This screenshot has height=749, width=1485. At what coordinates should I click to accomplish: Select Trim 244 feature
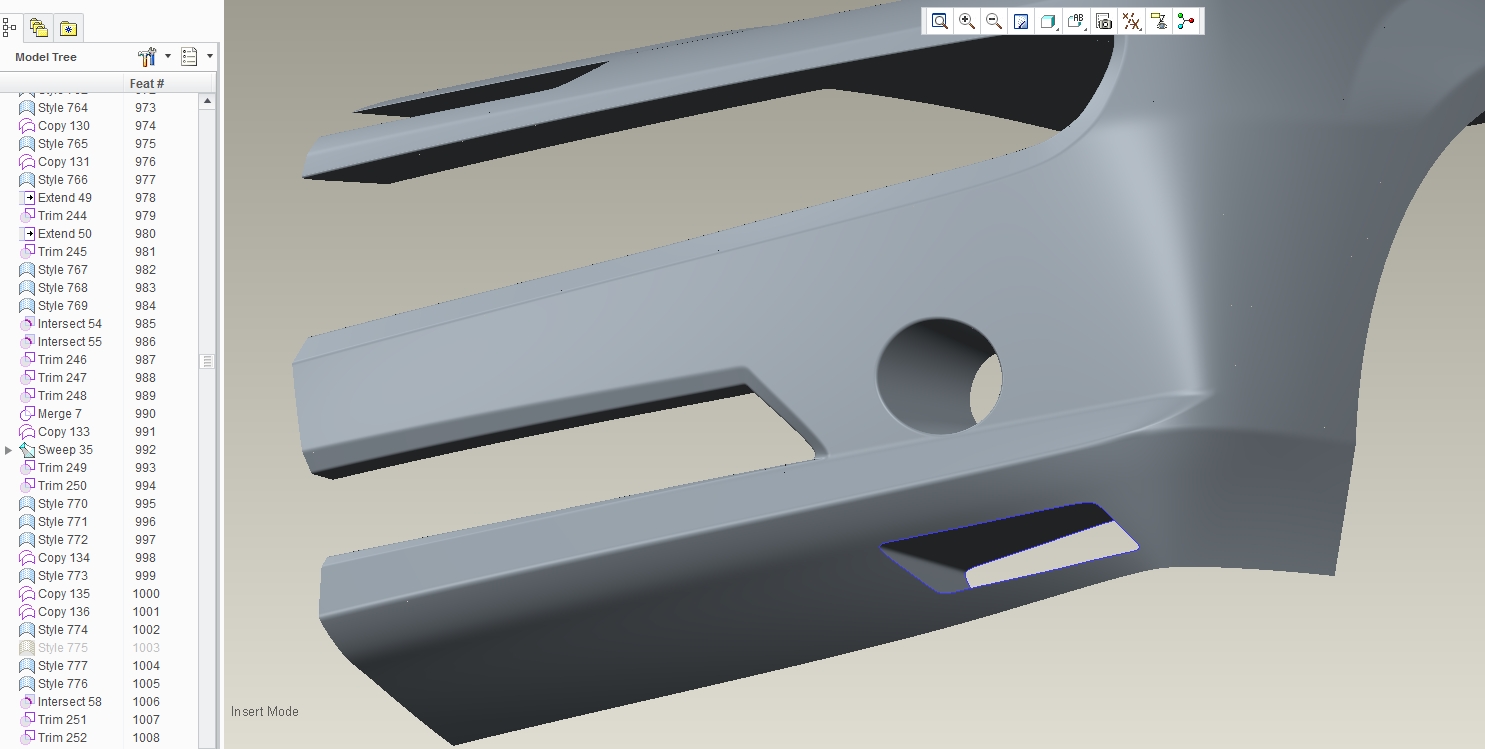pos(62,216)
